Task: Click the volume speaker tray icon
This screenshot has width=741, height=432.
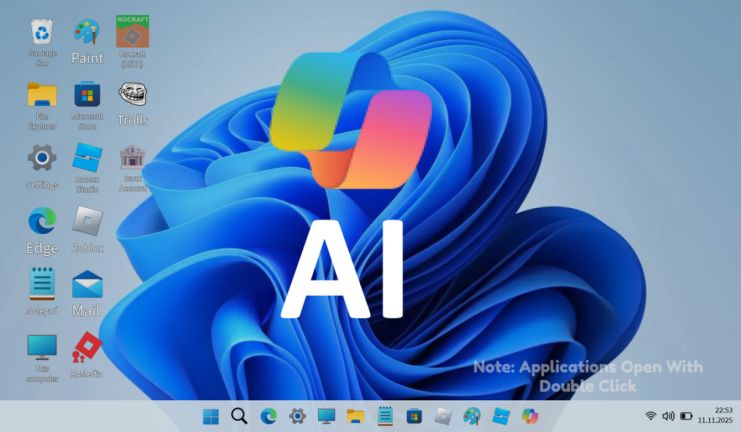Action: coord(668,416)
